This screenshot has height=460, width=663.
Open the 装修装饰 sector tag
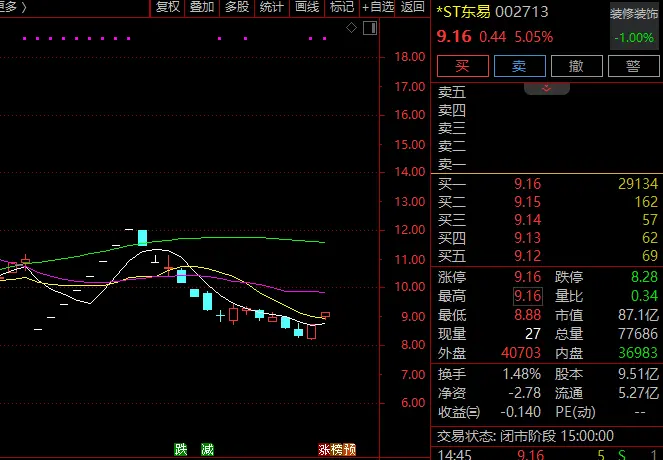click(634, 14)
